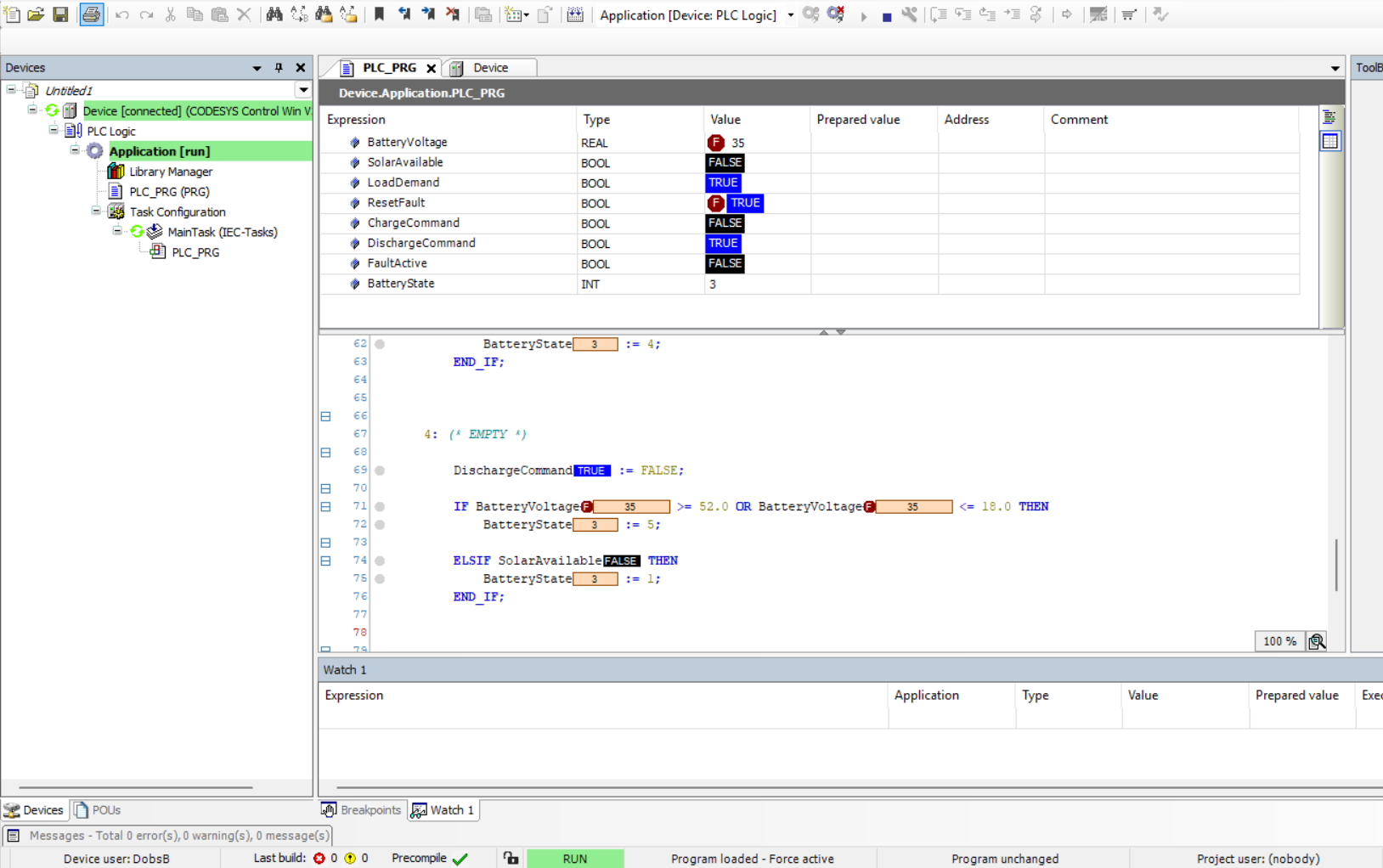Open Devices panel options dropdown arrow
This screenshot has height=868, width=1383.
tap(257, 68)
